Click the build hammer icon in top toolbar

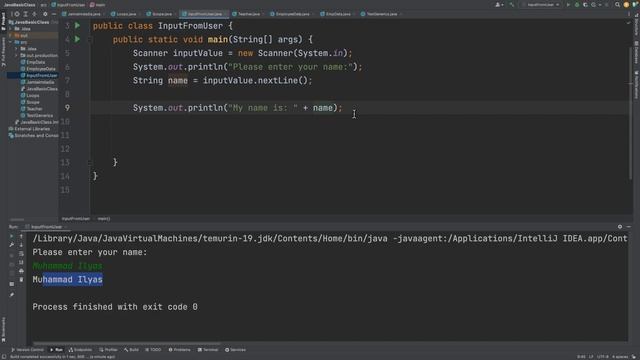511,5
